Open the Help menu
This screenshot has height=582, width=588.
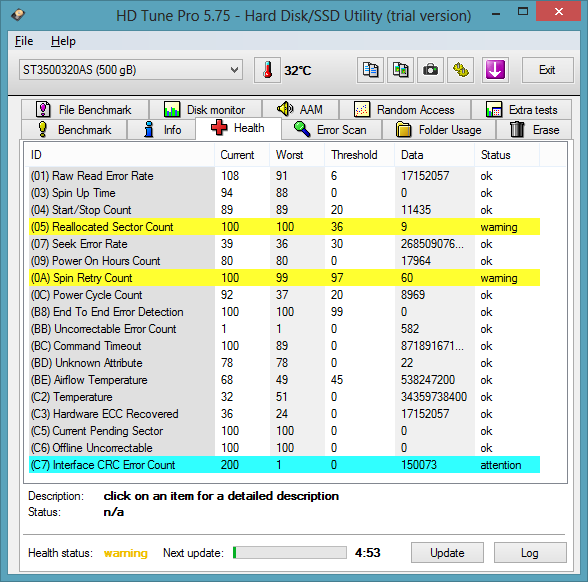pos(63,41)
